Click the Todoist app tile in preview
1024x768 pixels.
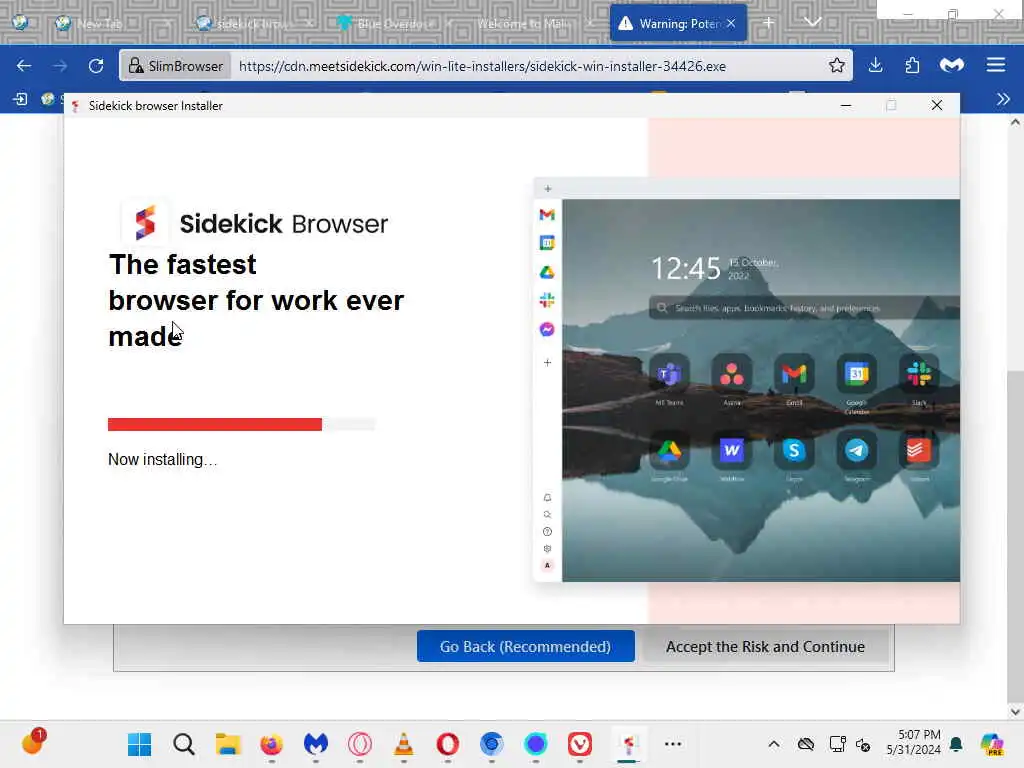[x=918, y=451]
